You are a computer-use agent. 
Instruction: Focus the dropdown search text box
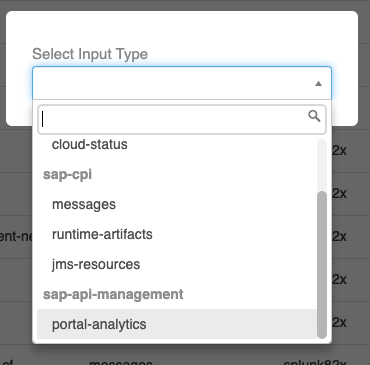tap(182, 119)
